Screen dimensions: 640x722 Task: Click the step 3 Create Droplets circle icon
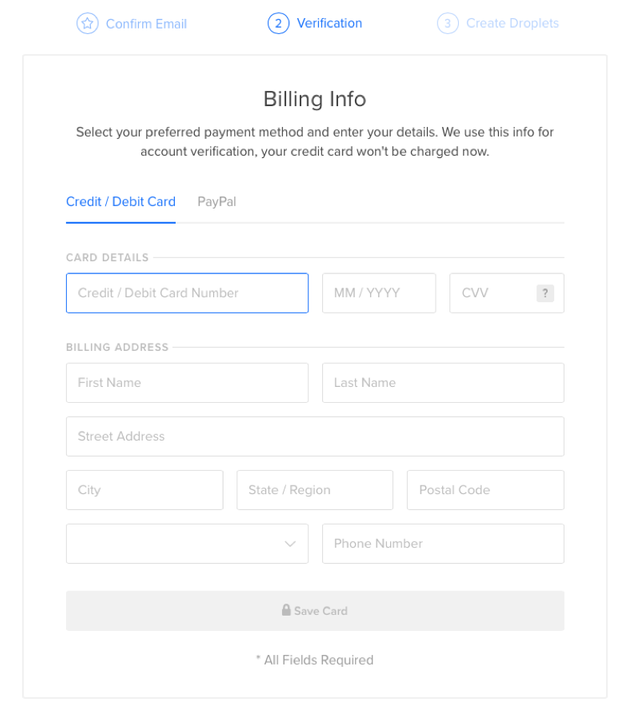447,23
